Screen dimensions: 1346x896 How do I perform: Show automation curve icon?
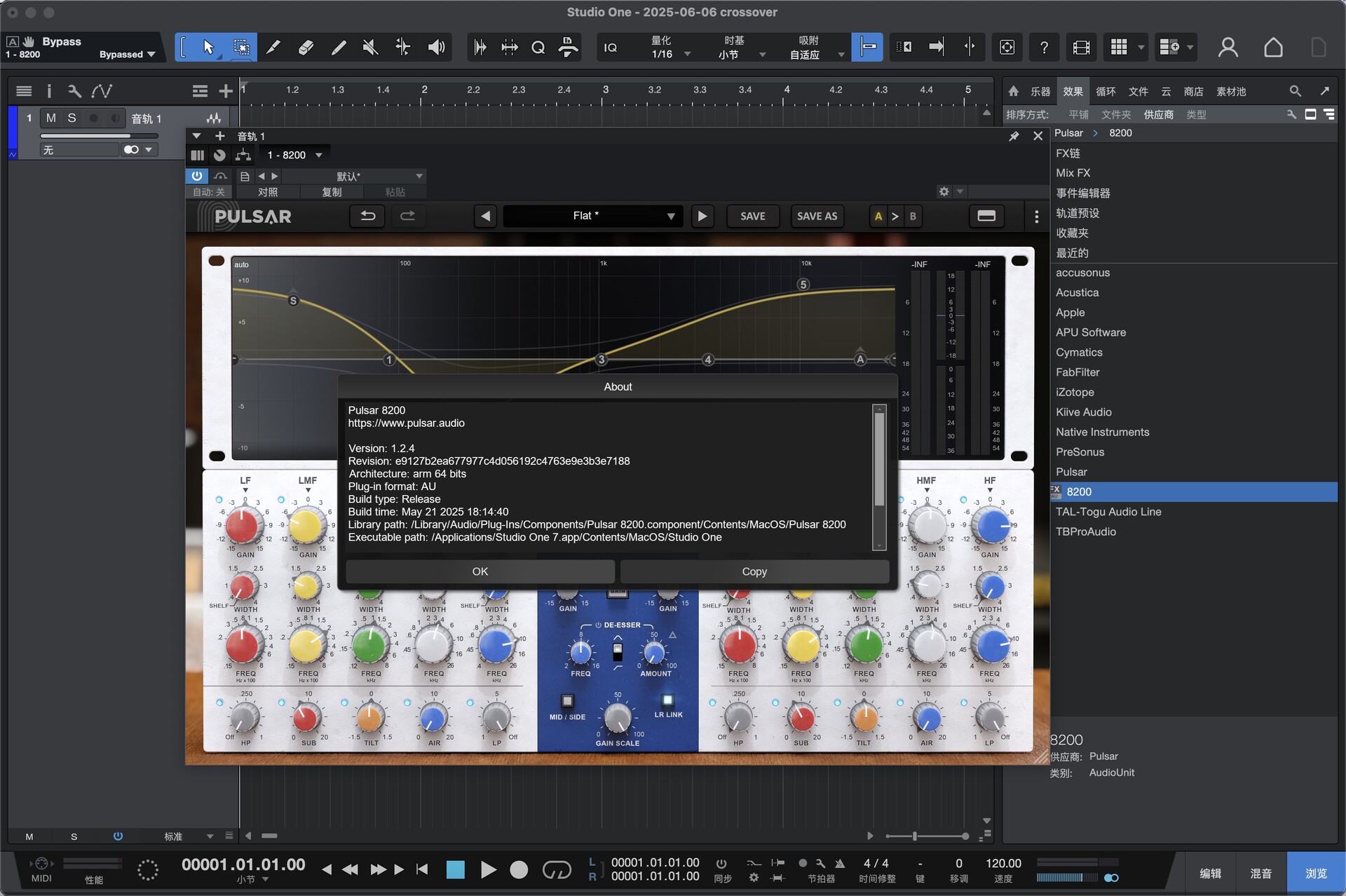(x=102, y=90)
